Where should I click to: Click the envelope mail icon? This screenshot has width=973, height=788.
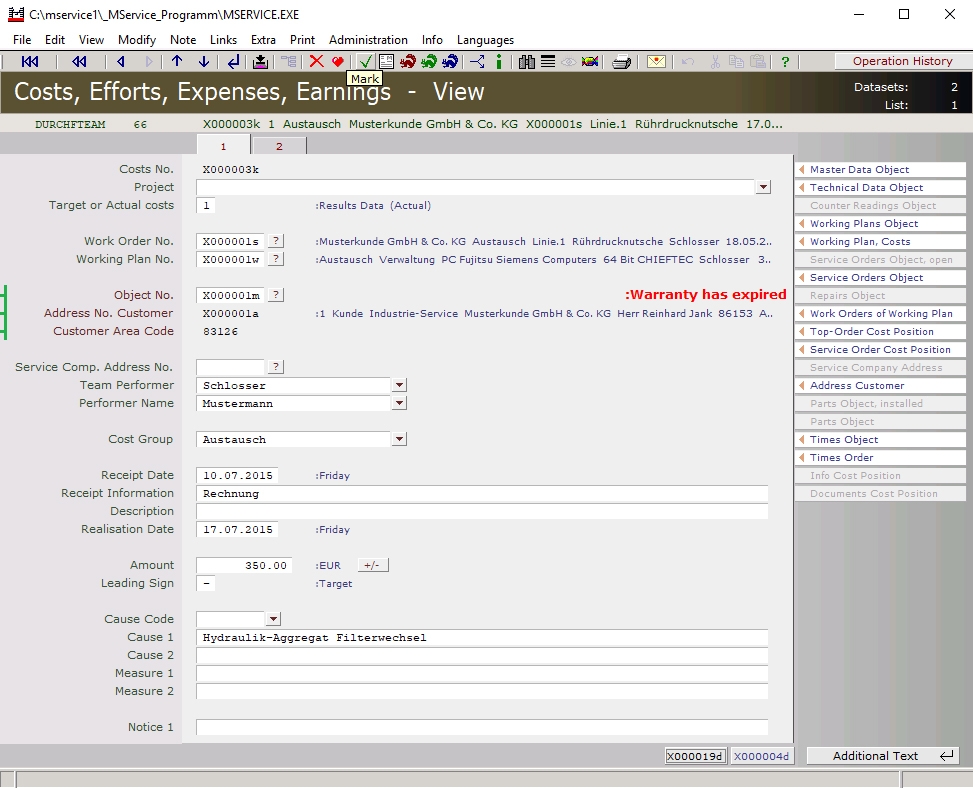655,62
